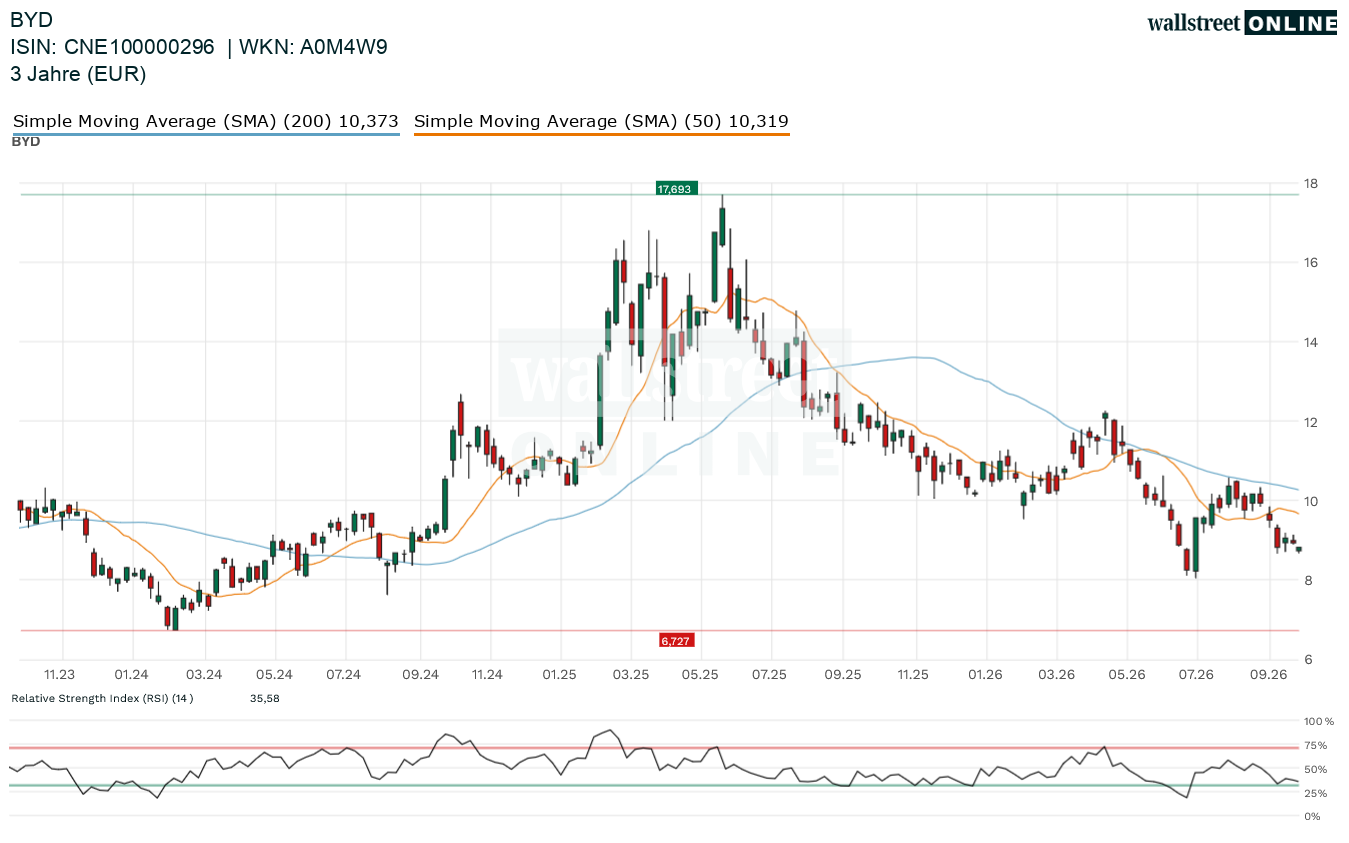This screenshot has width=1349, height=843.
Task: Click the 6 price axis label
Action: (1307, 660)
